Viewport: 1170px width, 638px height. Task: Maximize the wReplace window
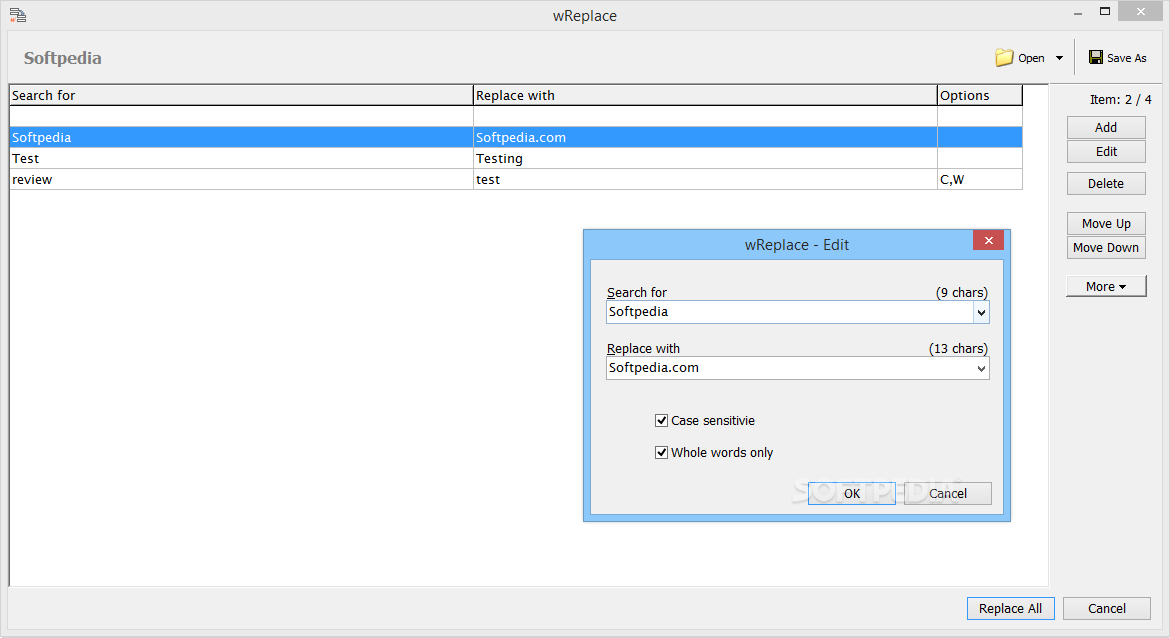tap(1105, 11)
